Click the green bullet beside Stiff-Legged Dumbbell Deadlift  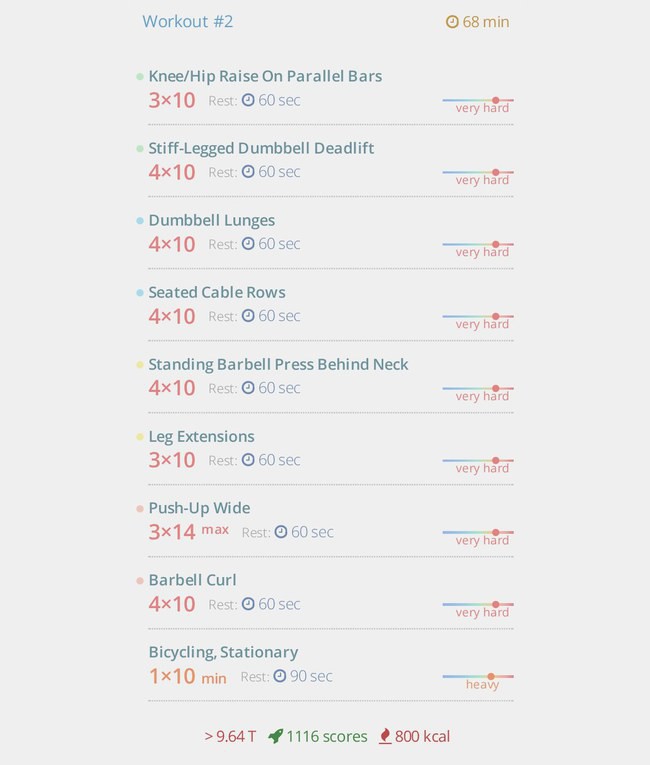pos(140,148)
